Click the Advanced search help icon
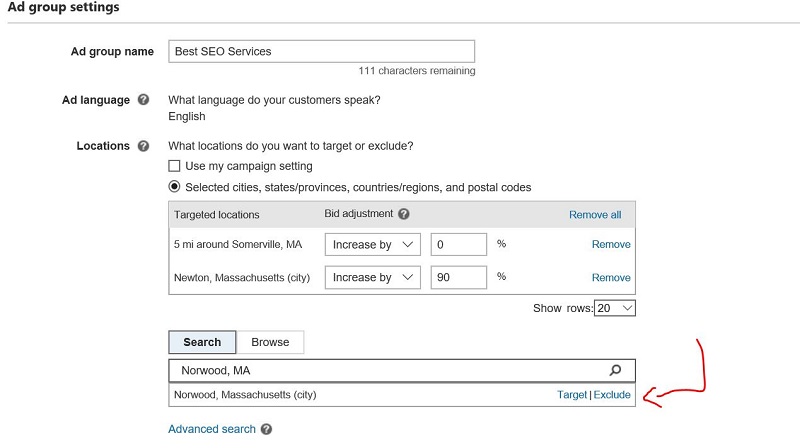 (266, 429)
